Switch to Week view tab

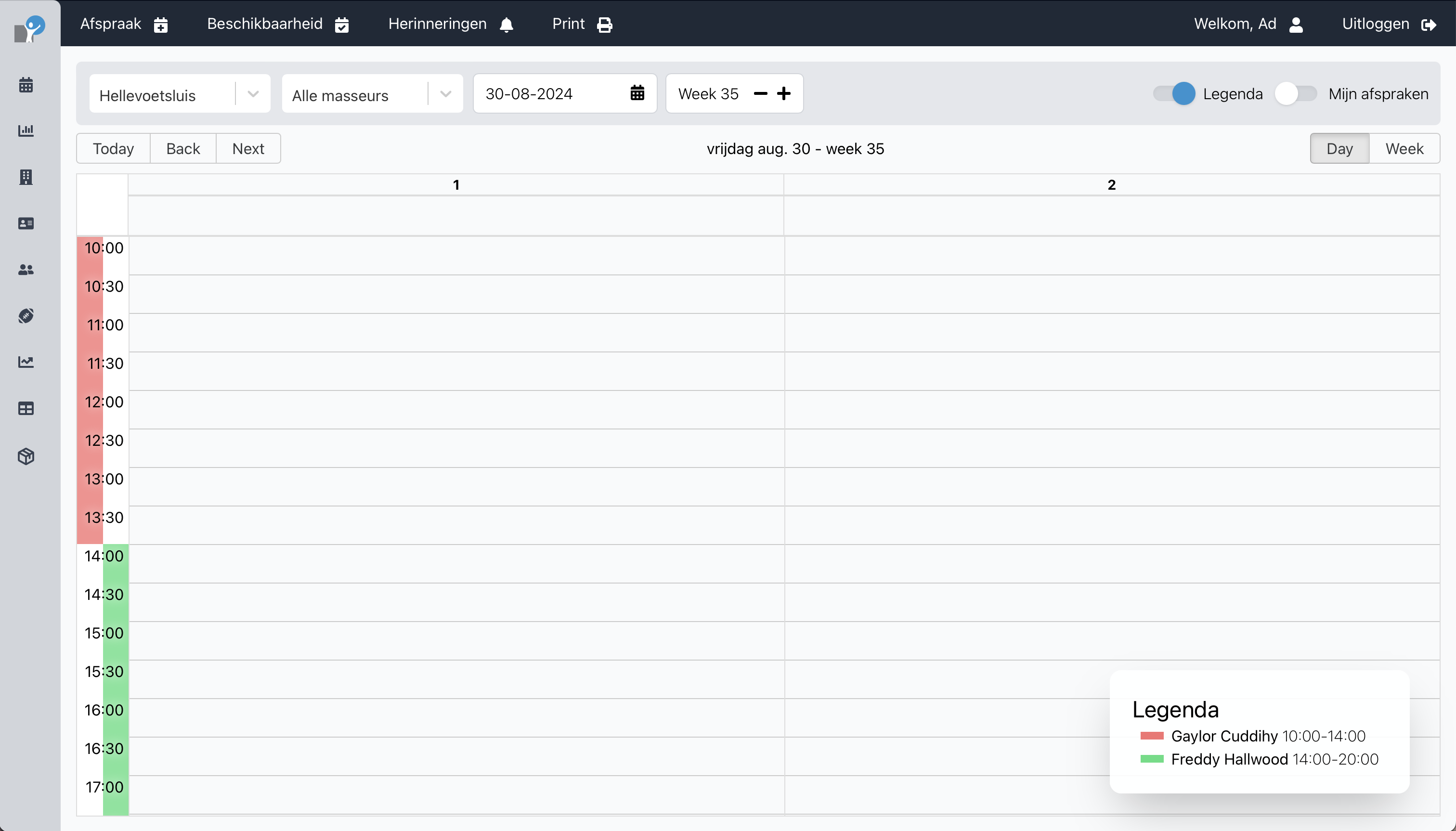click(1404, 149)
